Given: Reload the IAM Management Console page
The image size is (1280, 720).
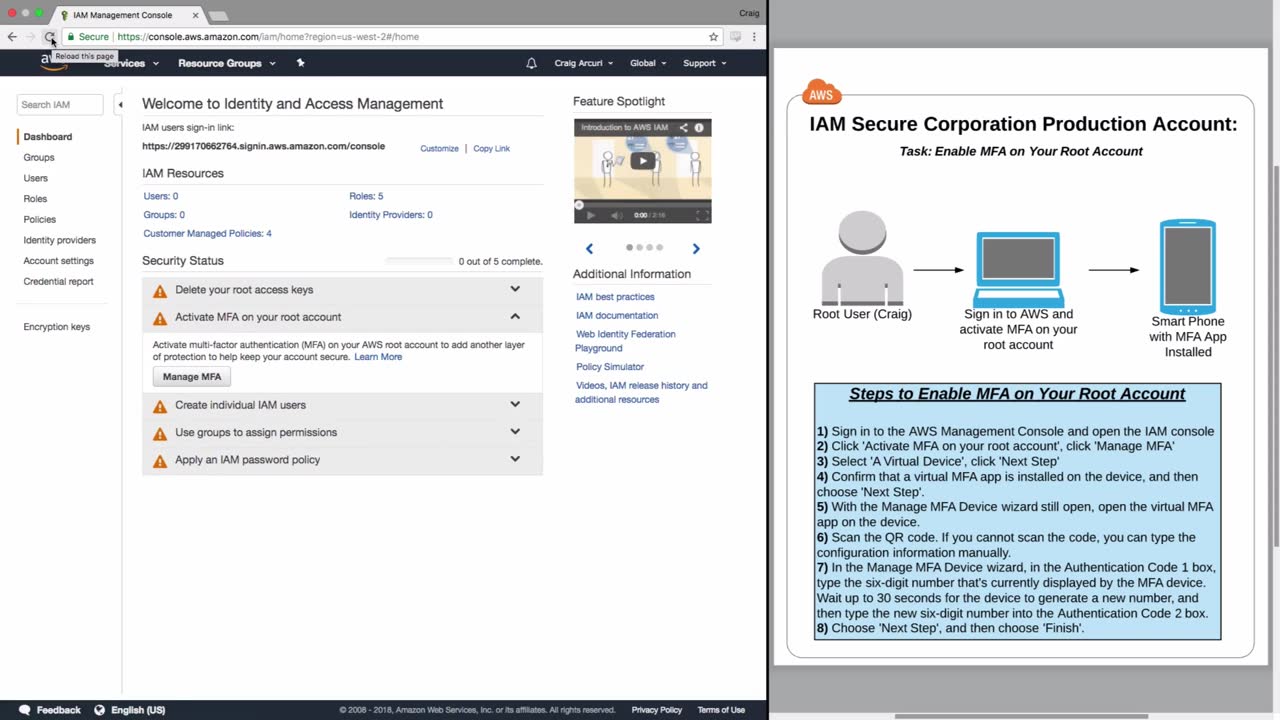Looking at the screenshot, I should point(49,37).
